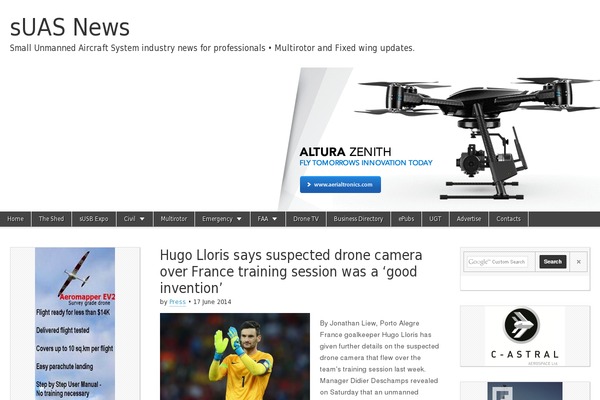This screenshot has width=600, height=400.
Task: Open Business Directory page
Action: pyautogui.click(x=358, y=219)
